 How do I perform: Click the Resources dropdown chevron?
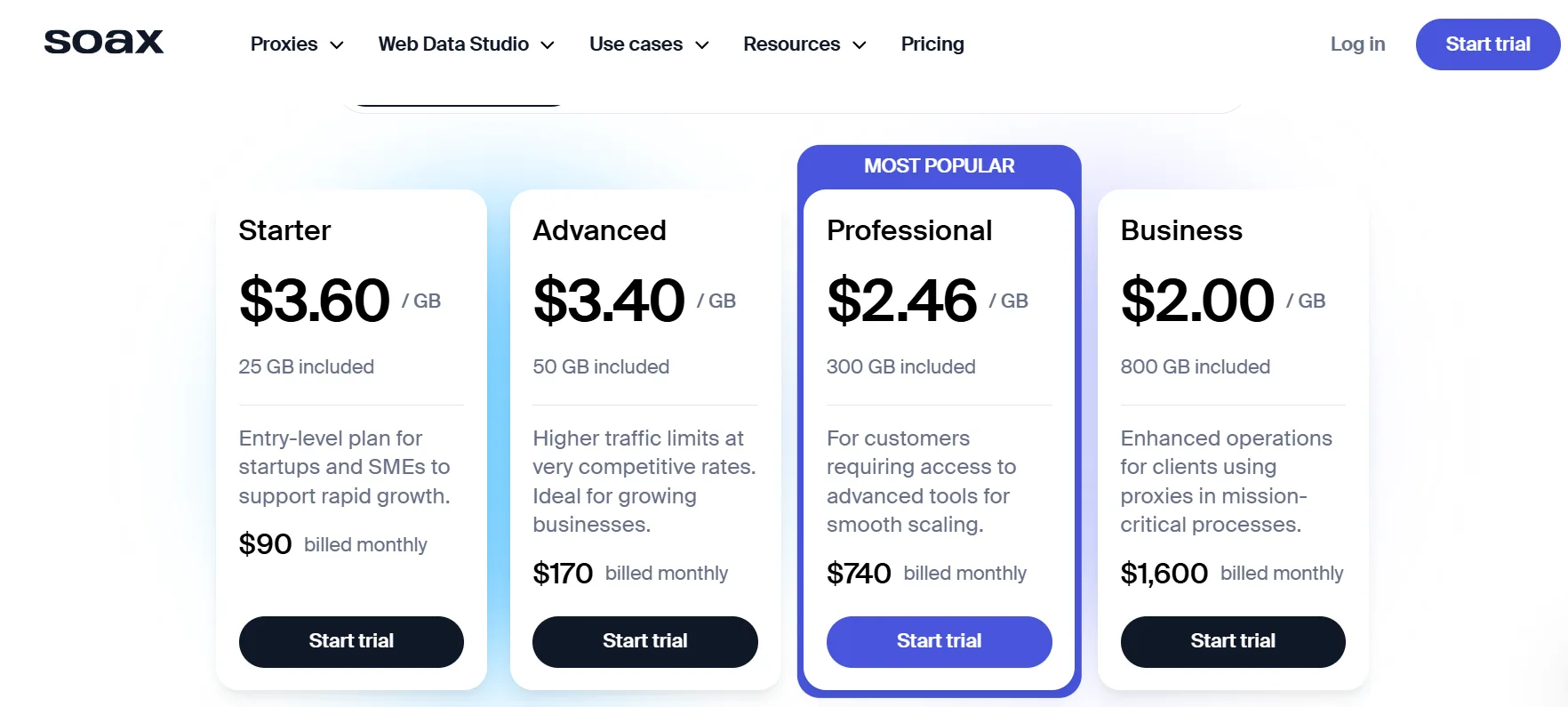[859, 44]
